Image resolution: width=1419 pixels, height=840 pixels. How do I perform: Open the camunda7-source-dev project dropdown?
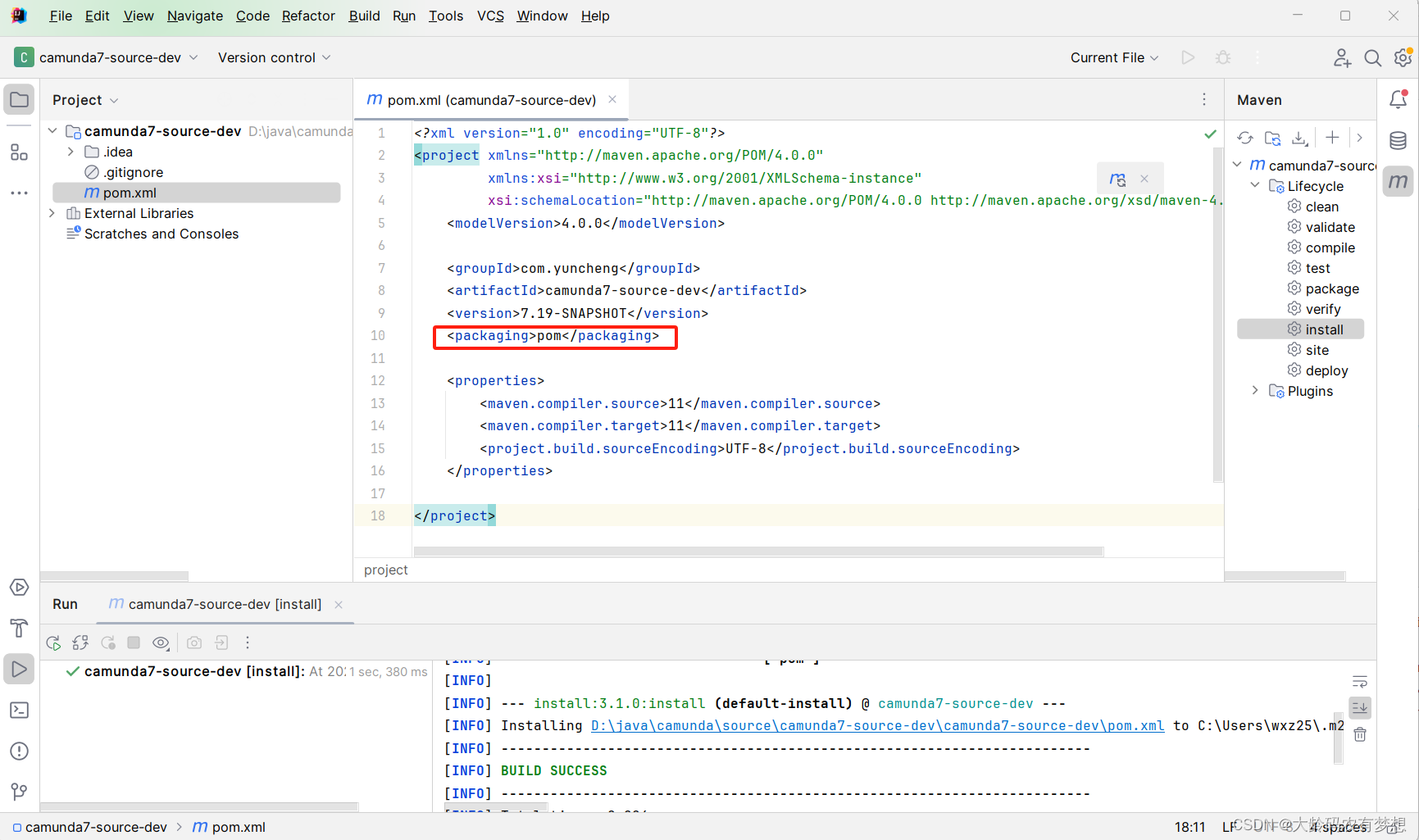[107, 57]
